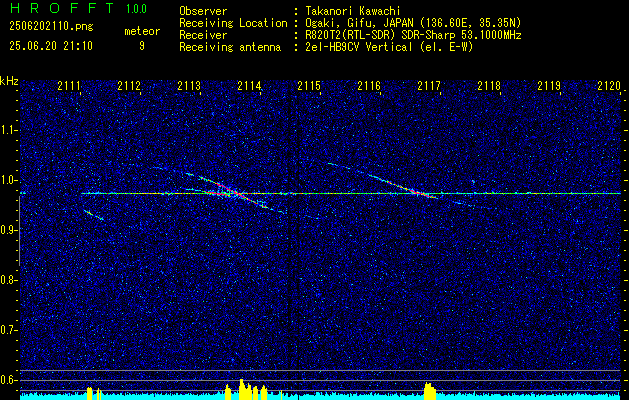Select the version number 1.0.0
This screenshot has width=629, height=400.
136,9
